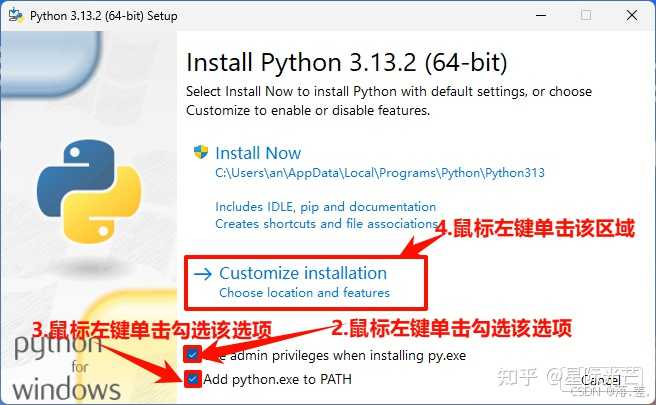Click 'Creates shortcuts and file associations' text
656x405 pixels.
326,224
